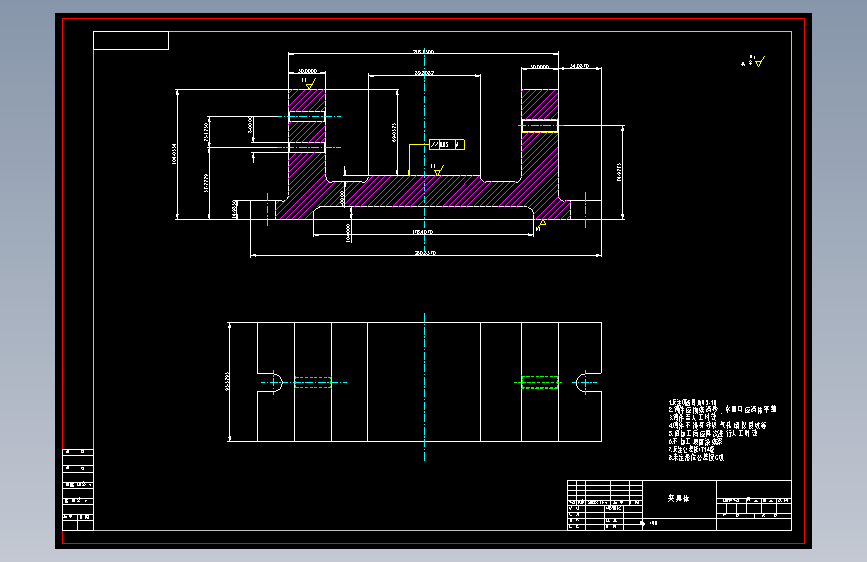
Task: Select the plan view height dimension
Action: [228, 382]
